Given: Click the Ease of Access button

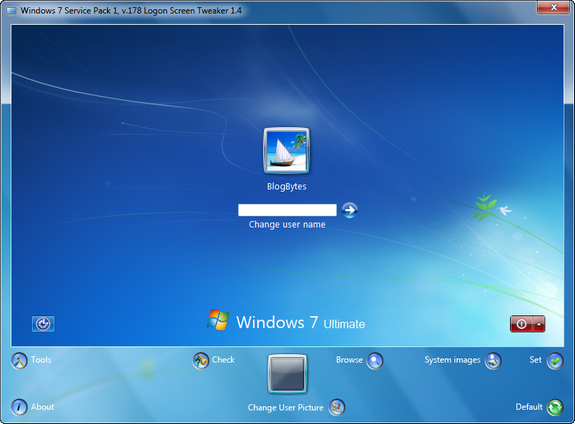Looking at the screenshot, I should (x=43, y=324).
